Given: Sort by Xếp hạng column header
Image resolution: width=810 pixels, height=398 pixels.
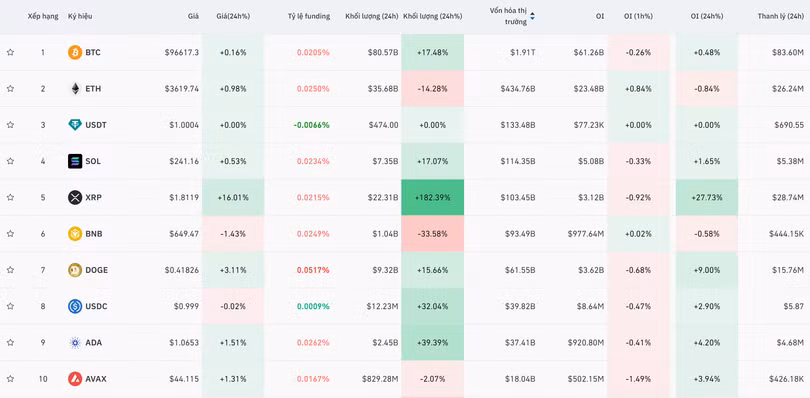Looking at the screenshot, I should [43, 16].
